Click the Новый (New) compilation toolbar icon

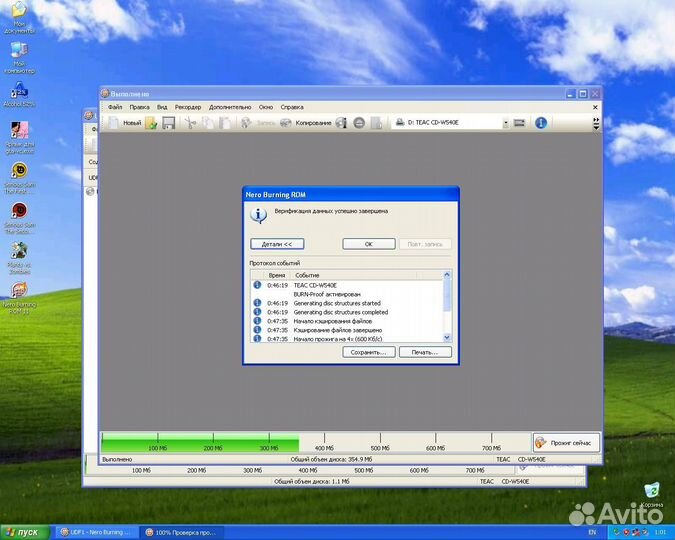tap(126, 123)
